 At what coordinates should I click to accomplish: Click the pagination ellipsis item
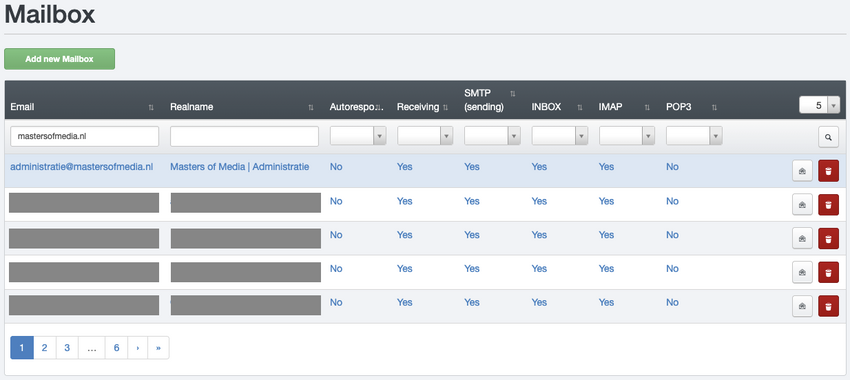tap(92, 347)
